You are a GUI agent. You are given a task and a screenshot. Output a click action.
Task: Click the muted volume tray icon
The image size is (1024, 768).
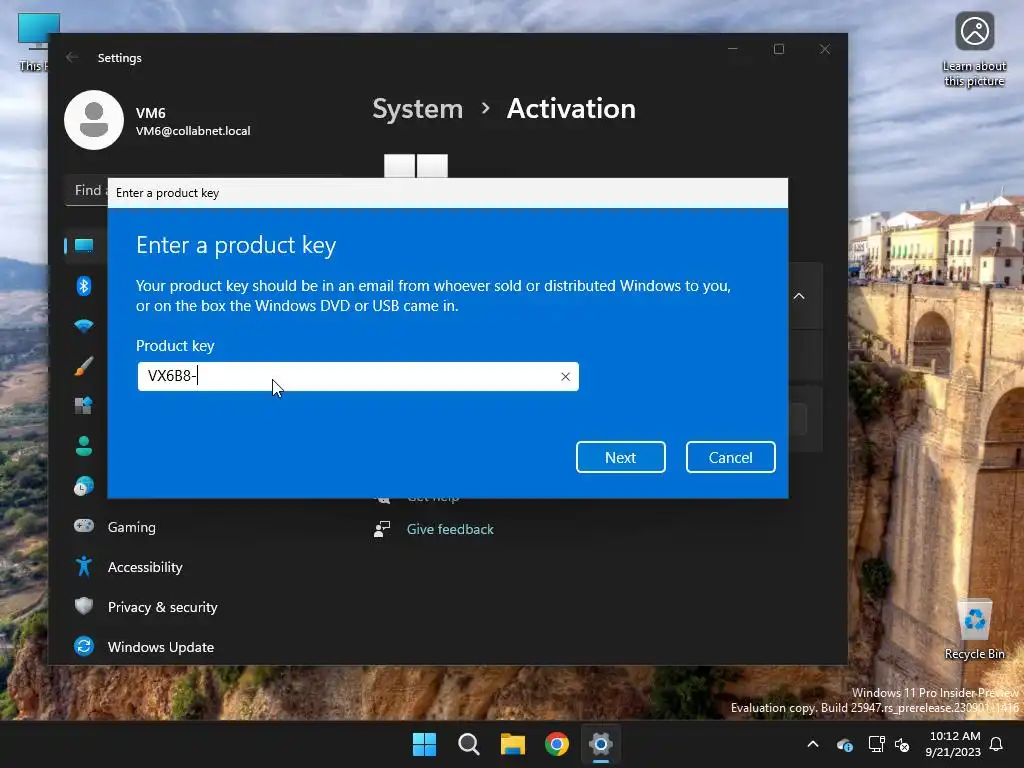pos(903,744)
